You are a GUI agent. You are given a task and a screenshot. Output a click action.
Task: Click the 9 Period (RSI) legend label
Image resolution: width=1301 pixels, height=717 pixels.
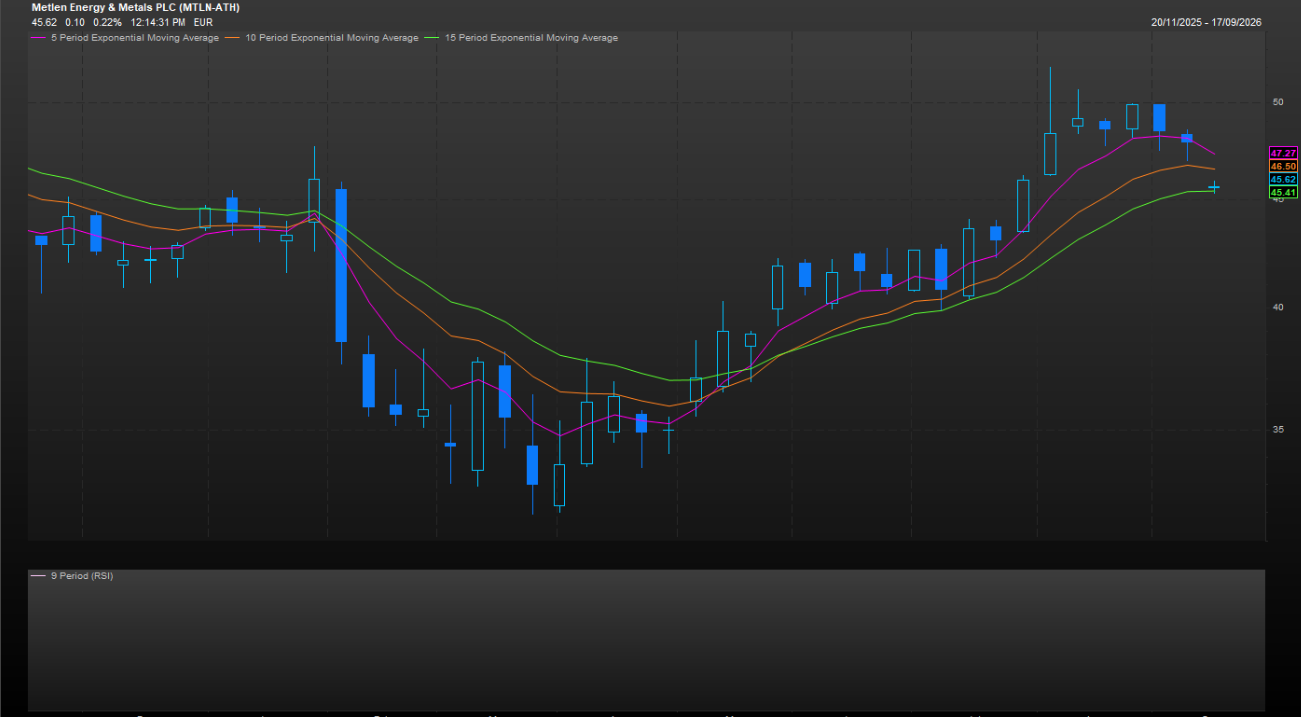tap(82, 576)
